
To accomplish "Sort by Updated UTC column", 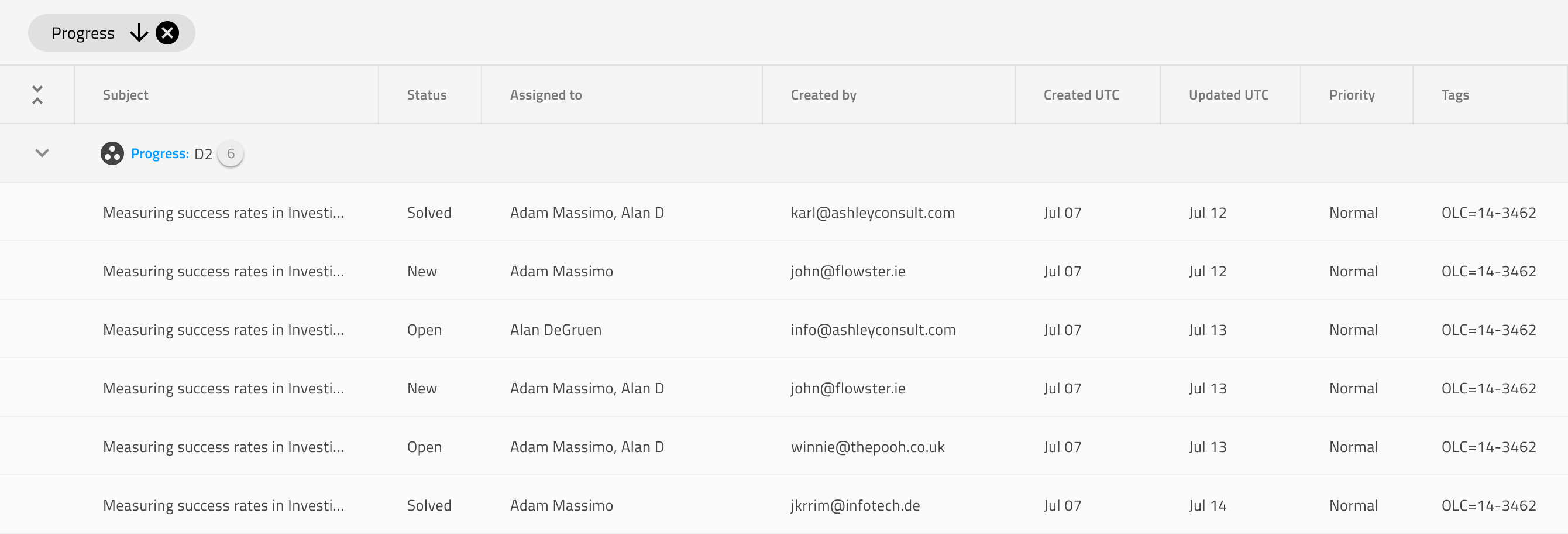I will [1227, 95].
